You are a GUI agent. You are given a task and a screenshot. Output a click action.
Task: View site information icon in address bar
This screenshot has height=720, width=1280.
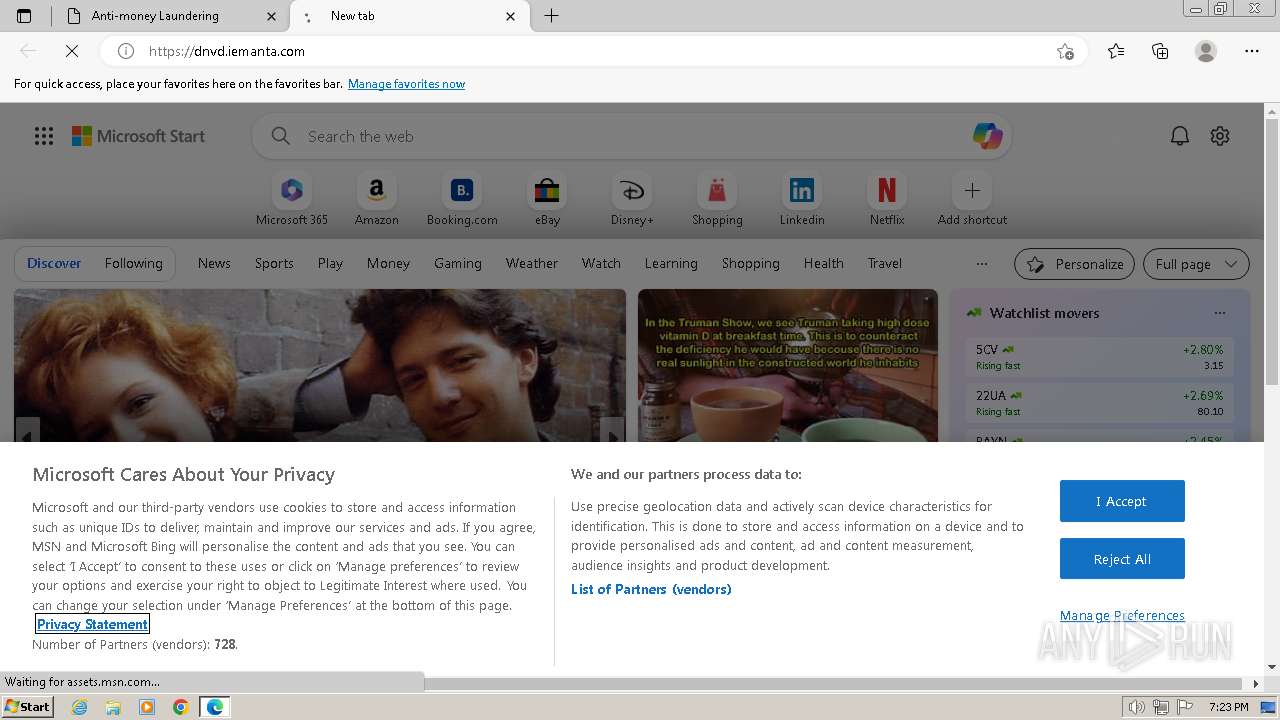click(x=126, y=51)
